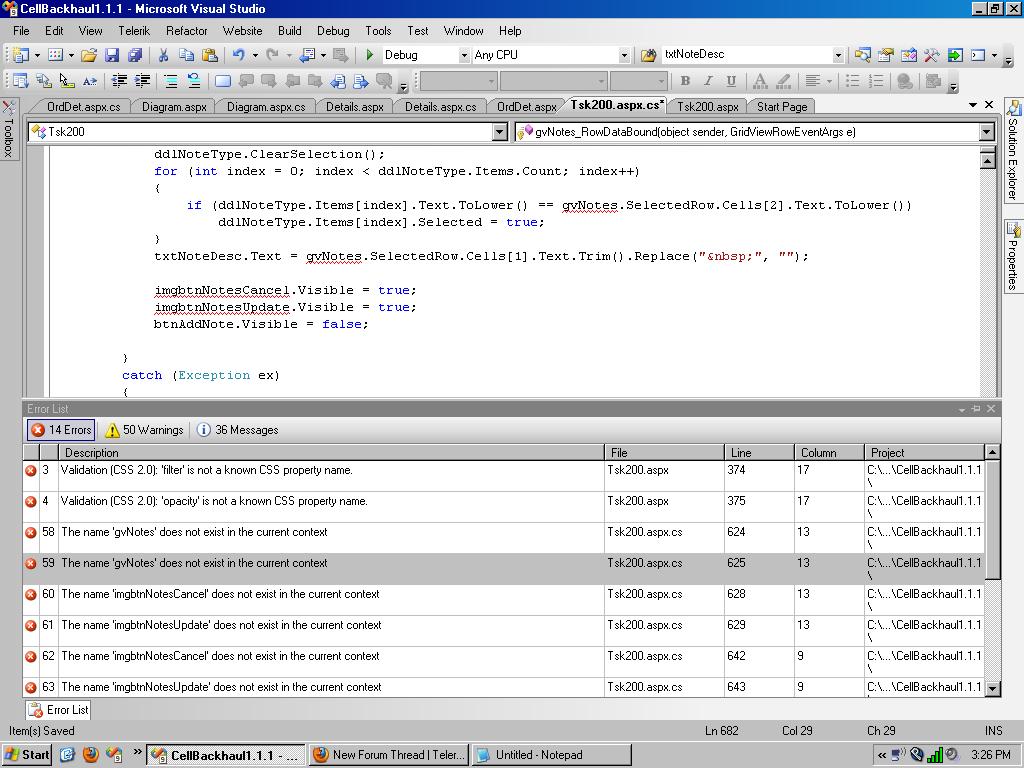Click the Save floppy disk icon
The image size is (1024, 768).
click(x=112, y=55)
